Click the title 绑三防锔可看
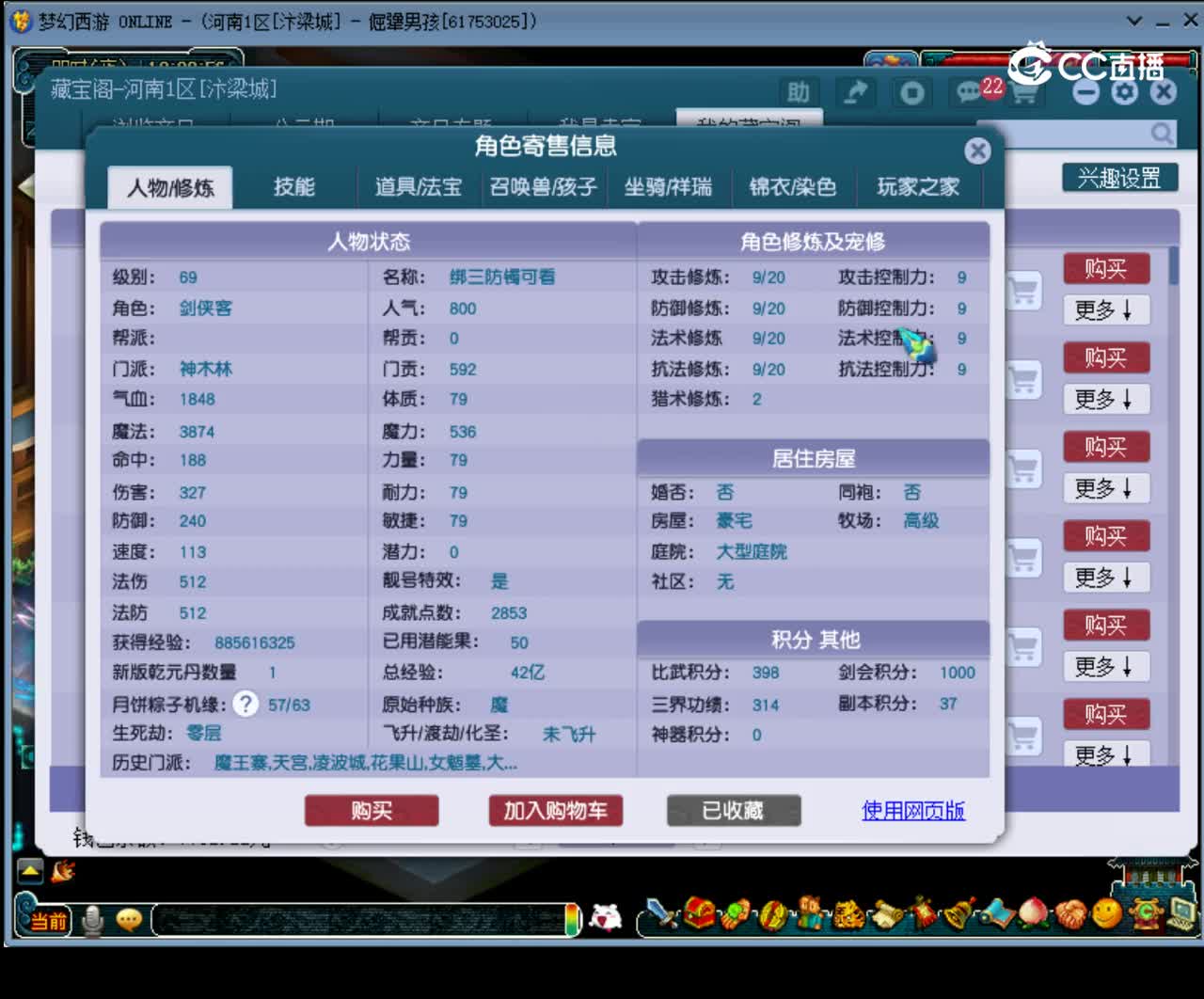The image size is (1204, 999). coord(502,277)
